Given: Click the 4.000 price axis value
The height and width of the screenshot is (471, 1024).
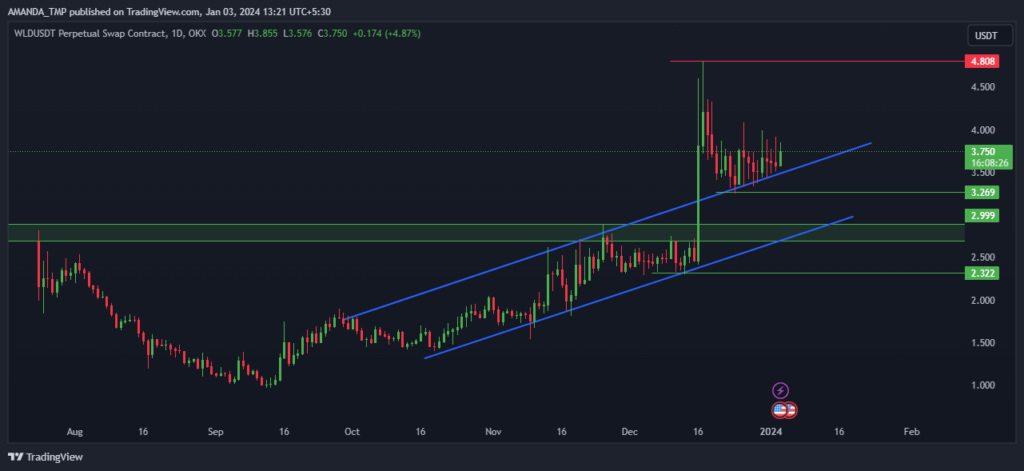Looking at the screenshot, I should pos(983,130).
